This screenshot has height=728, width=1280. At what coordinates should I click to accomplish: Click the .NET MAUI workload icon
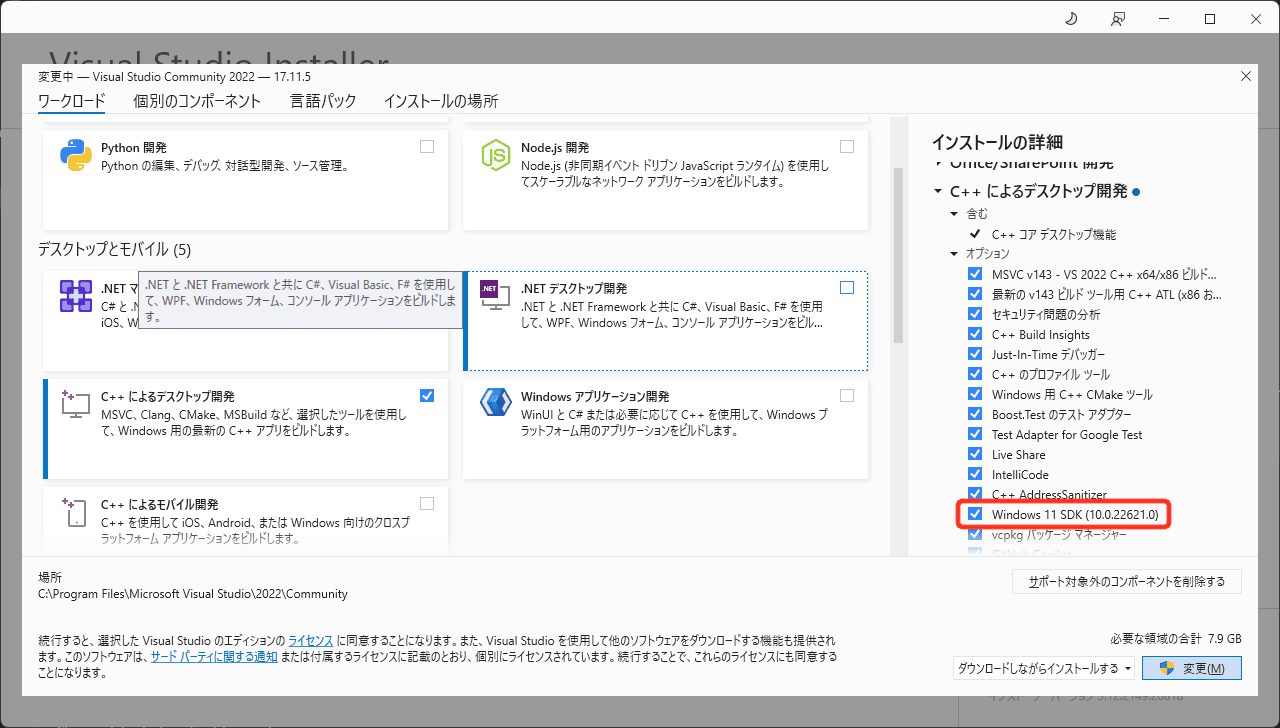pyautogui.click(x=76, y=296)
